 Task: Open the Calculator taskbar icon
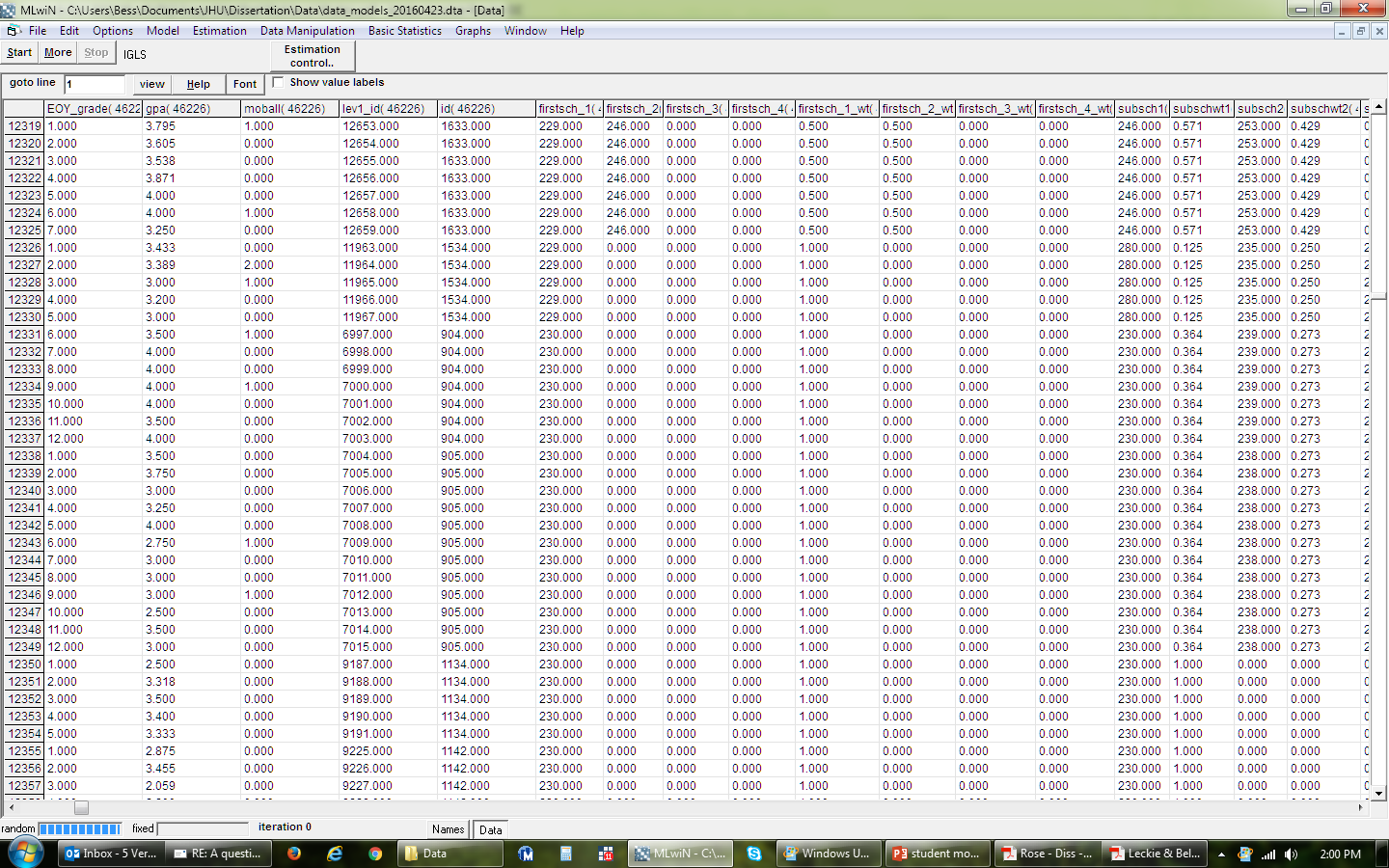click(566, 854)
